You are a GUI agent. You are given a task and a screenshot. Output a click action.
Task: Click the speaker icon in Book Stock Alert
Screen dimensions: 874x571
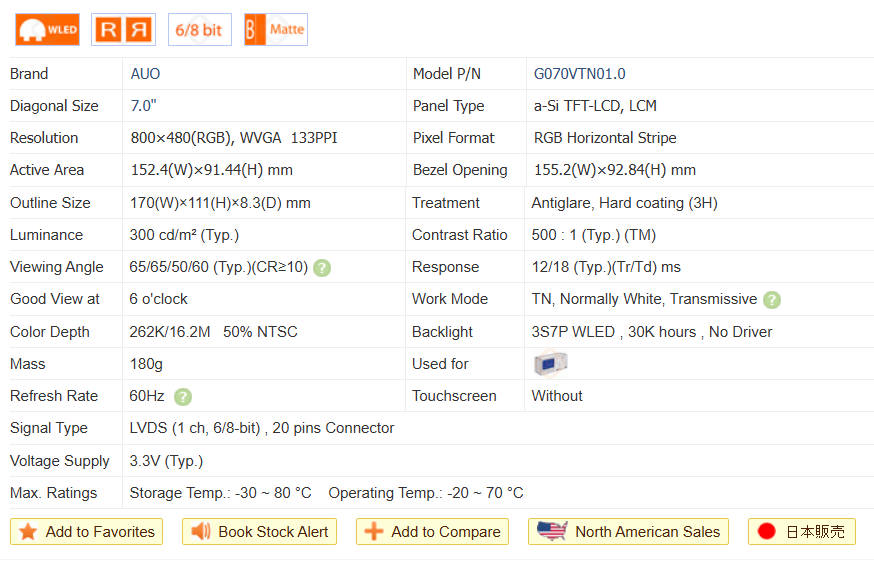tap(201, 532)
